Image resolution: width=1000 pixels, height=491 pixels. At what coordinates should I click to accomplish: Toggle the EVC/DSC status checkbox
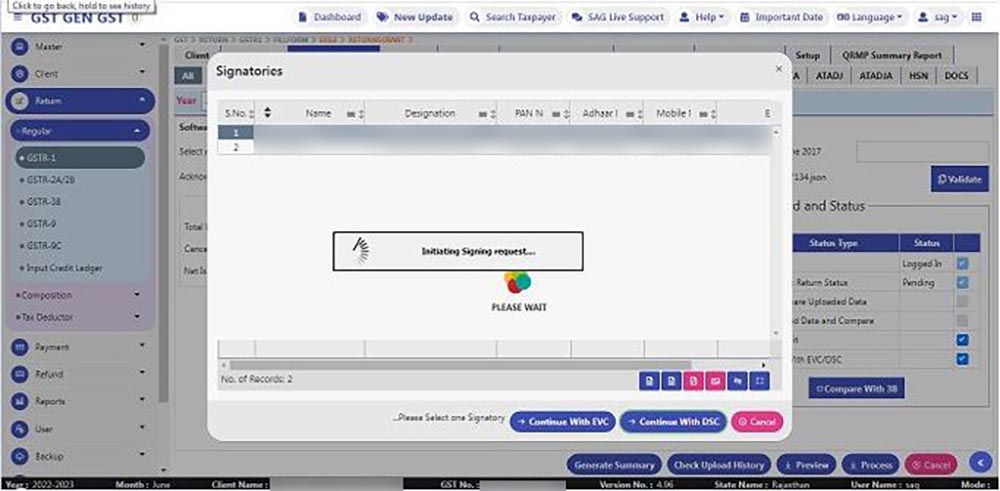[962, 359]
